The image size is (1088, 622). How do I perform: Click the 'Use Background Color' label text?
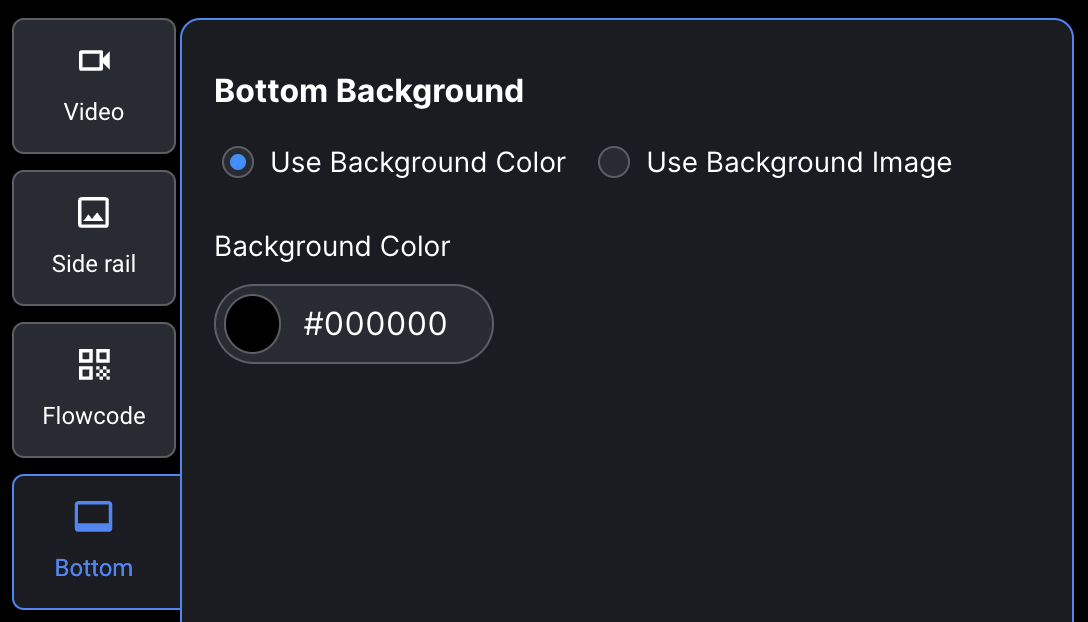418,162
